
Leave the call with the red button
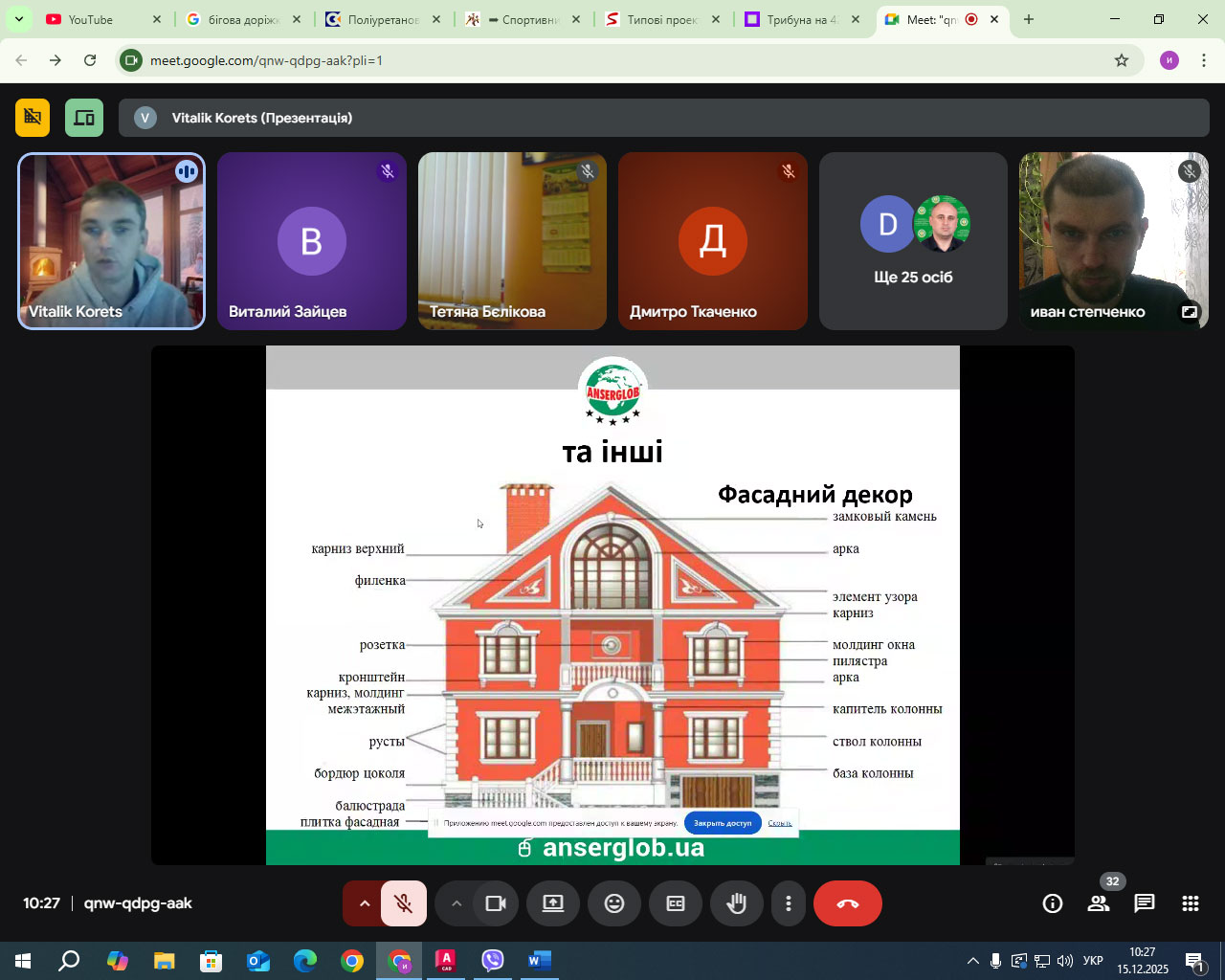coord(848,903)
